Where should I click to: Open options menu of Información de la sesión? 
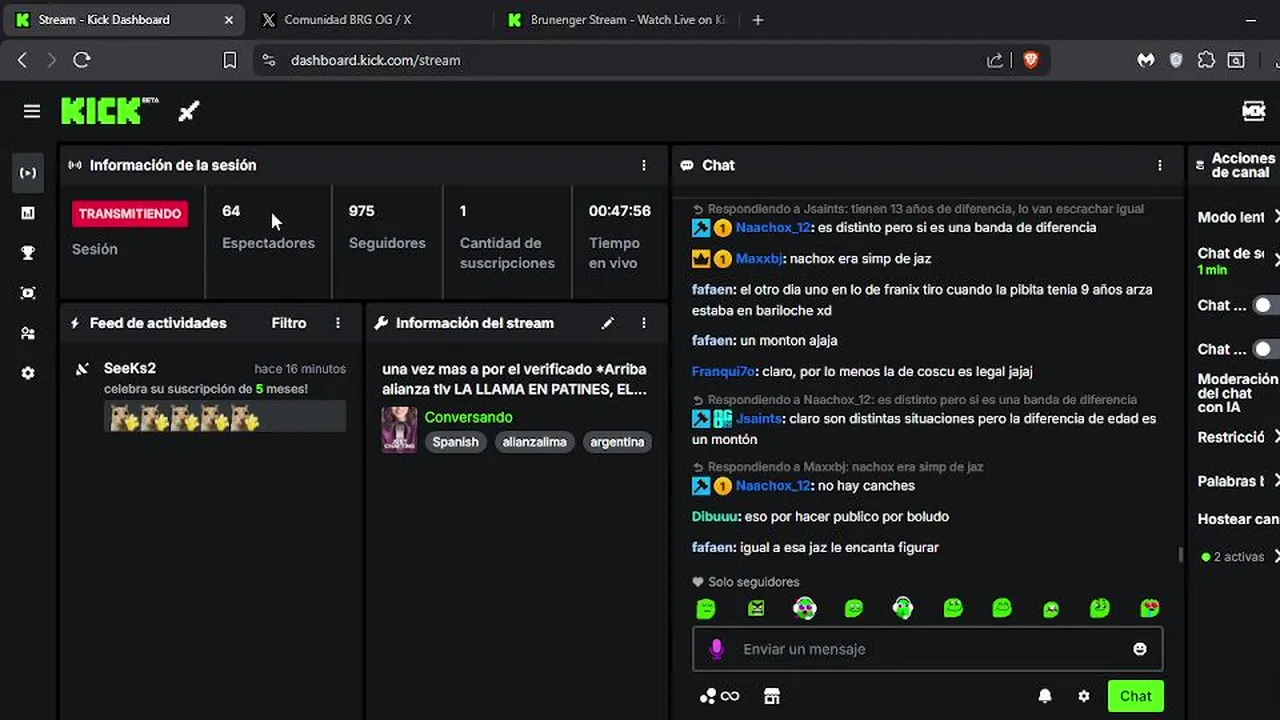[x=644, y=165]
